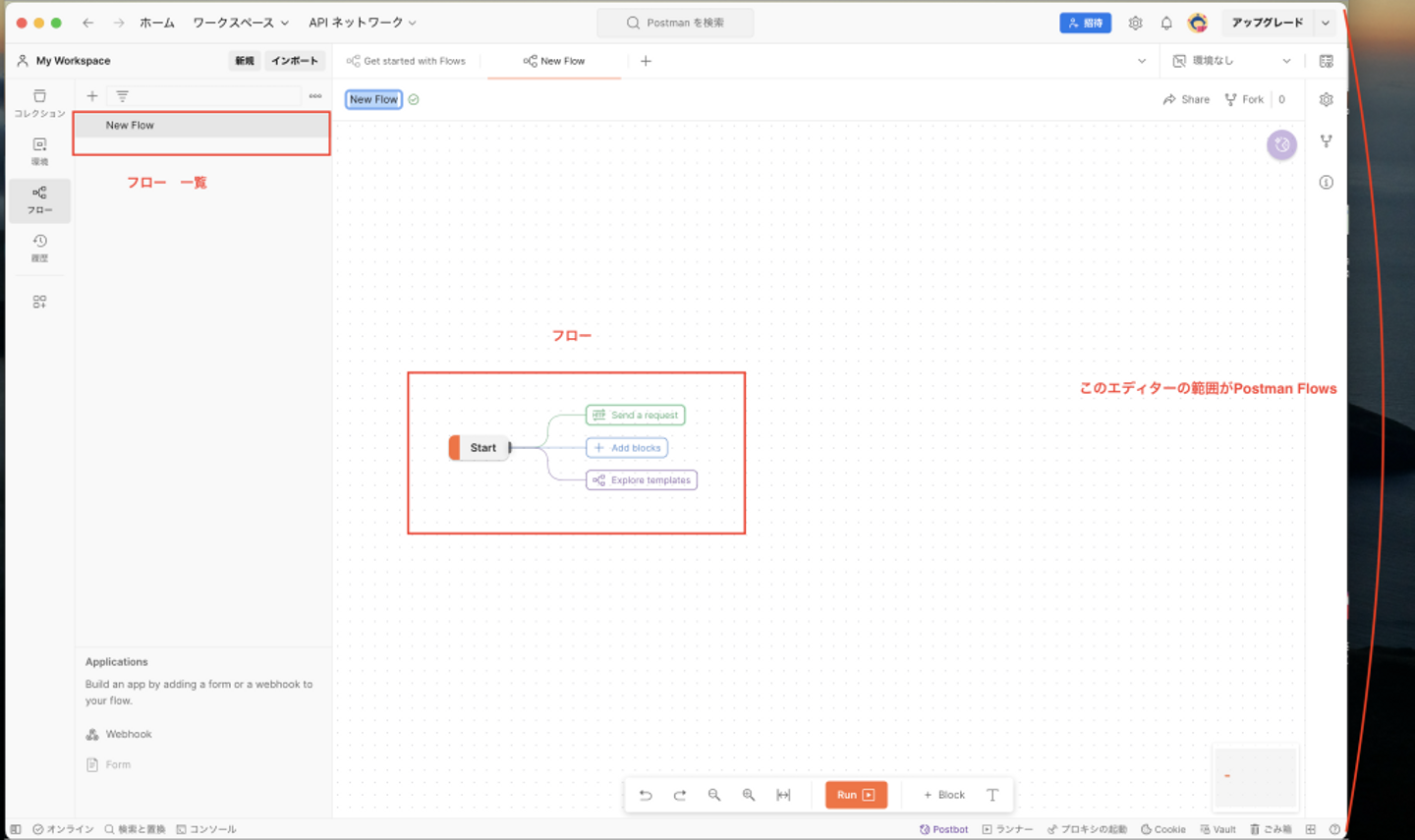This screenshot has width=1415, height=840.
Task: Click the purple Postbot circle on the canvas
Action: point(1281,144)
